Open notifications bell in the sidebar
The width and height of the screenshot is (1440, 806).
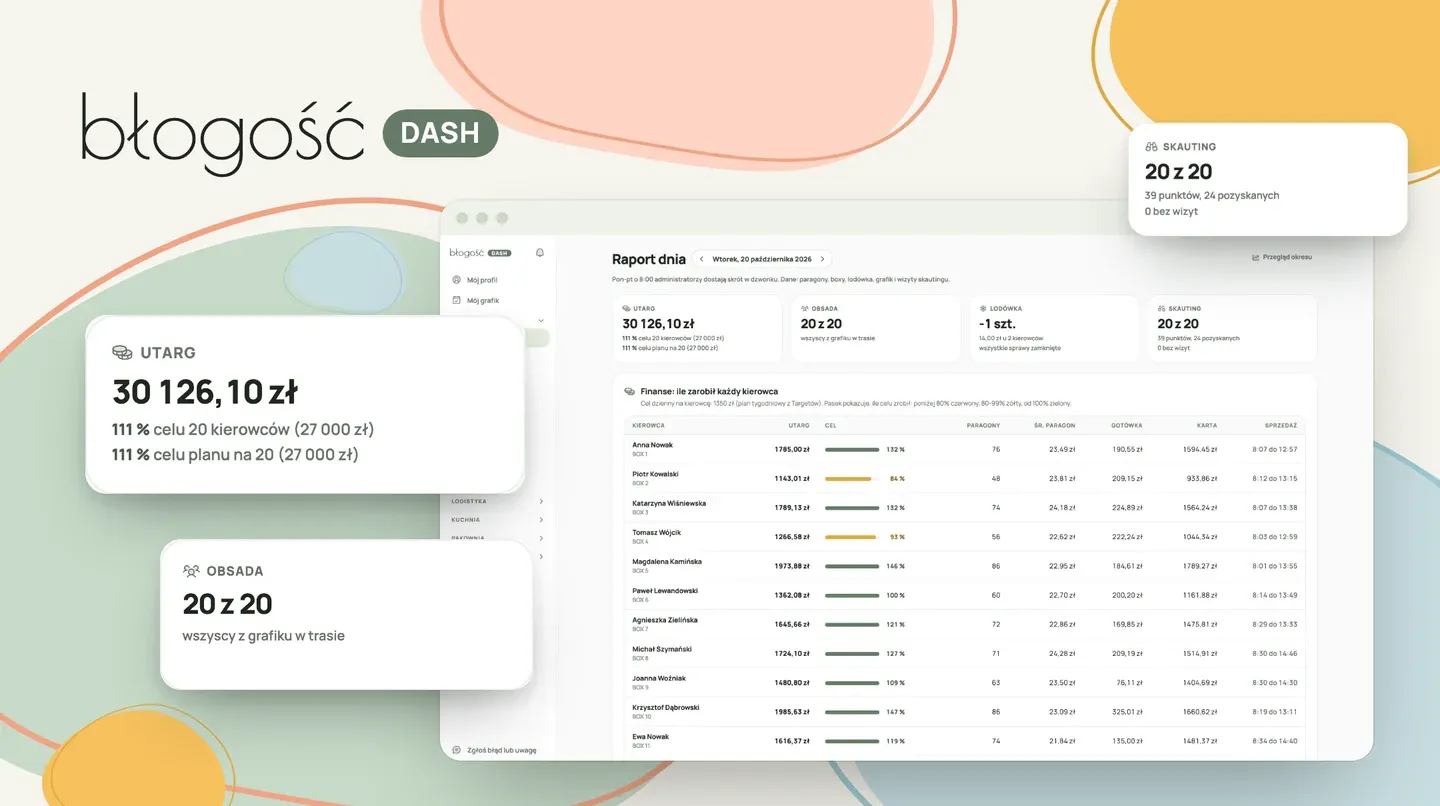[540, 253]
